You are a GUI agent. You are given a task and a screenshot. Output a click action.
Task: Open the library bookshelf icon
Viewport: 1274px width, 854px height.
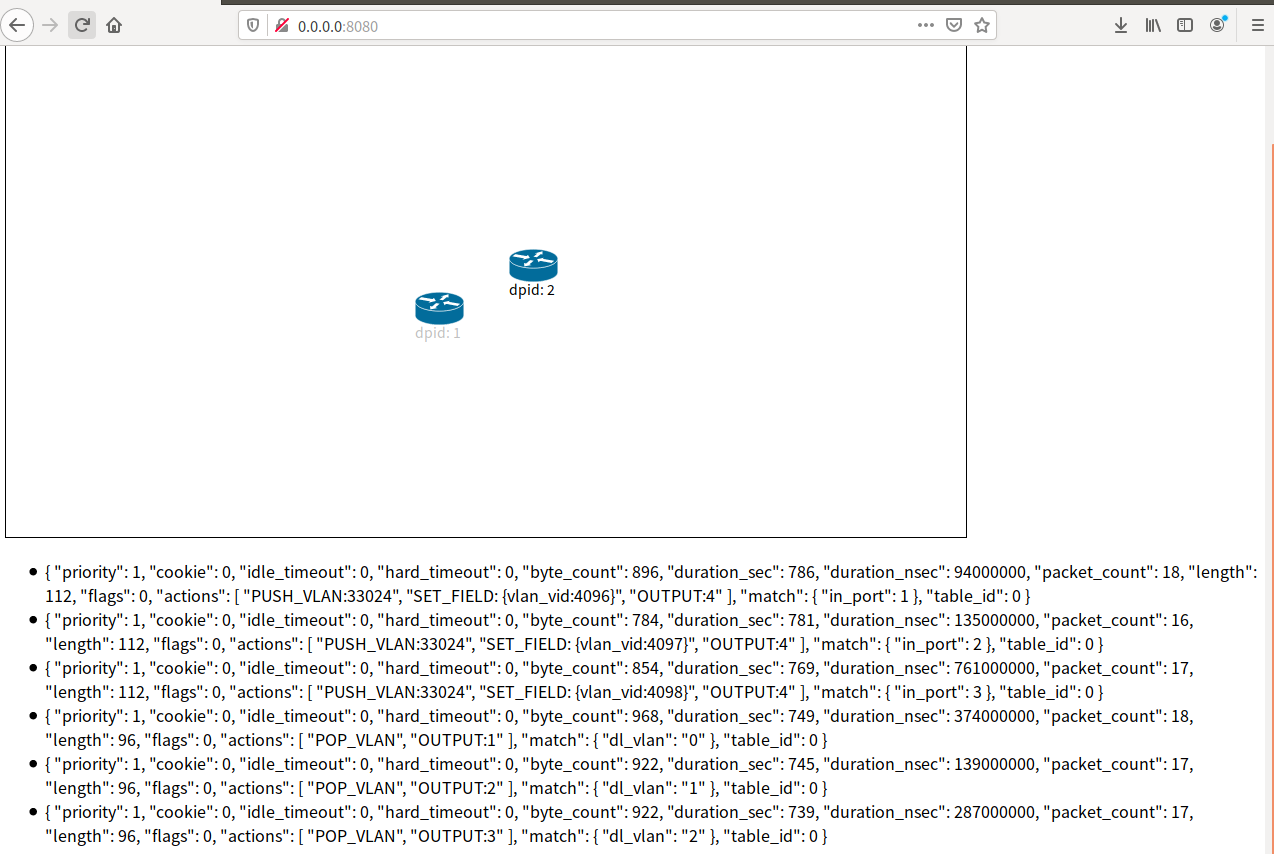pyautogui.click(x=1153, y=25)
